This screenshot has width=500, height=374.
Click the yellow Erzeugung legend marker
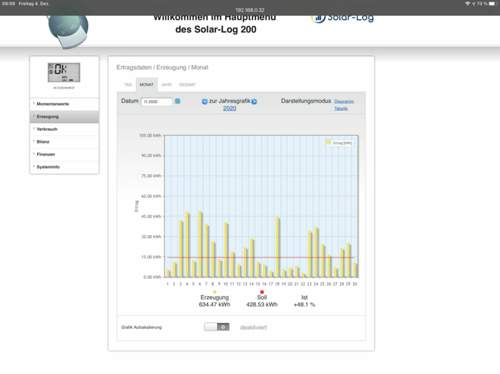[214, 292]
